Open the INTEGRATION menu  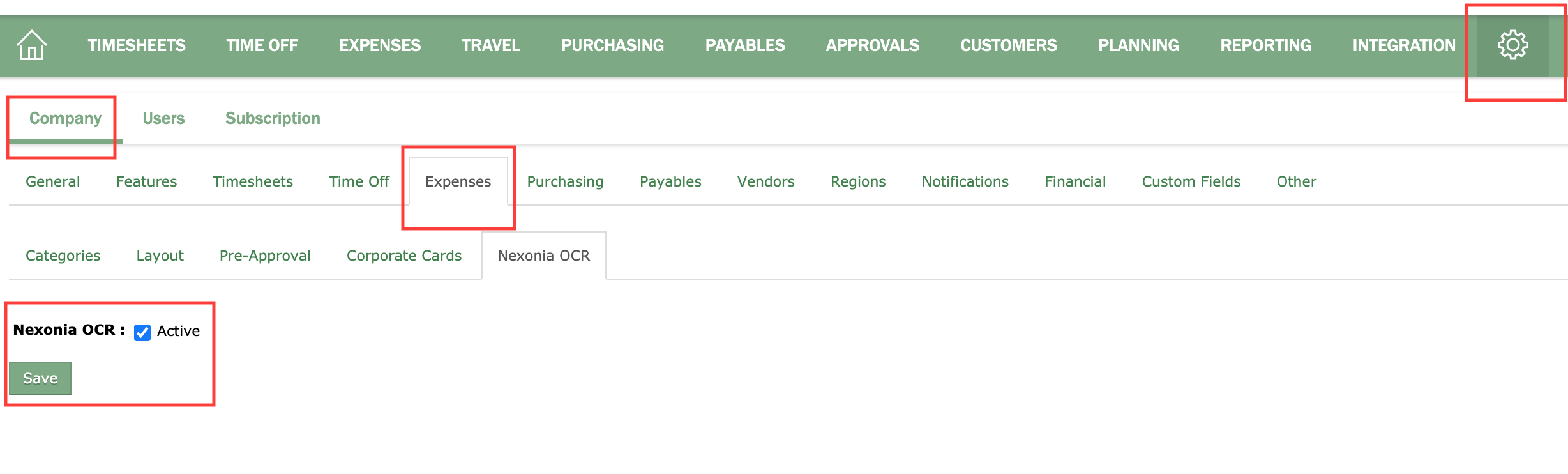pos(1404,45)
